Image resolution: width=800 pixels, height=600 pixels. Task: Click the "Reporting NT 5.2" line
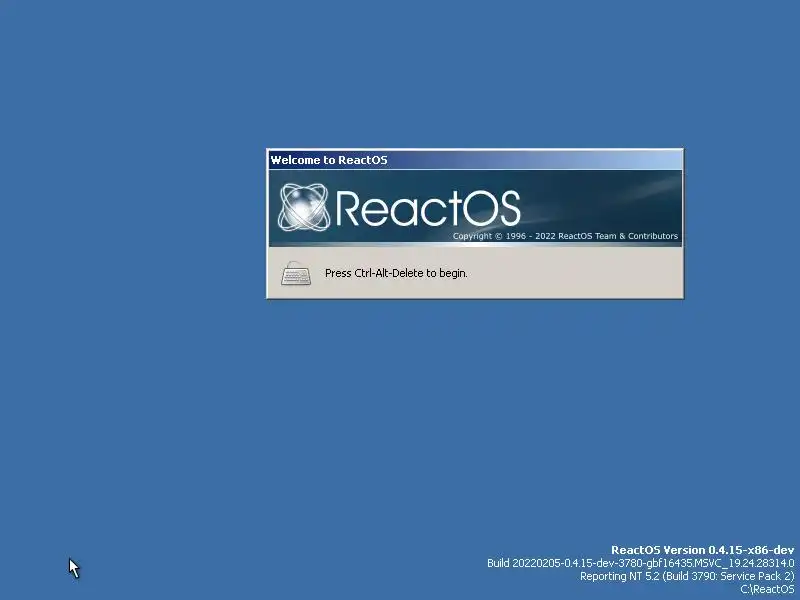[687, 576]
